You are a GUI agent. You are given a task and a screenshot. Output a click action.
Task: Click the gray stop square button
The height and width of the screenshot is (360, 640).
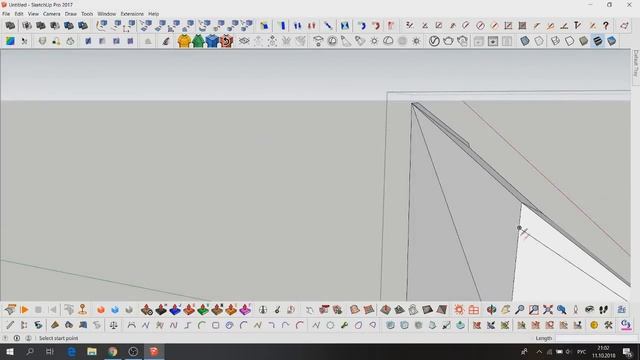coord(38,310)
